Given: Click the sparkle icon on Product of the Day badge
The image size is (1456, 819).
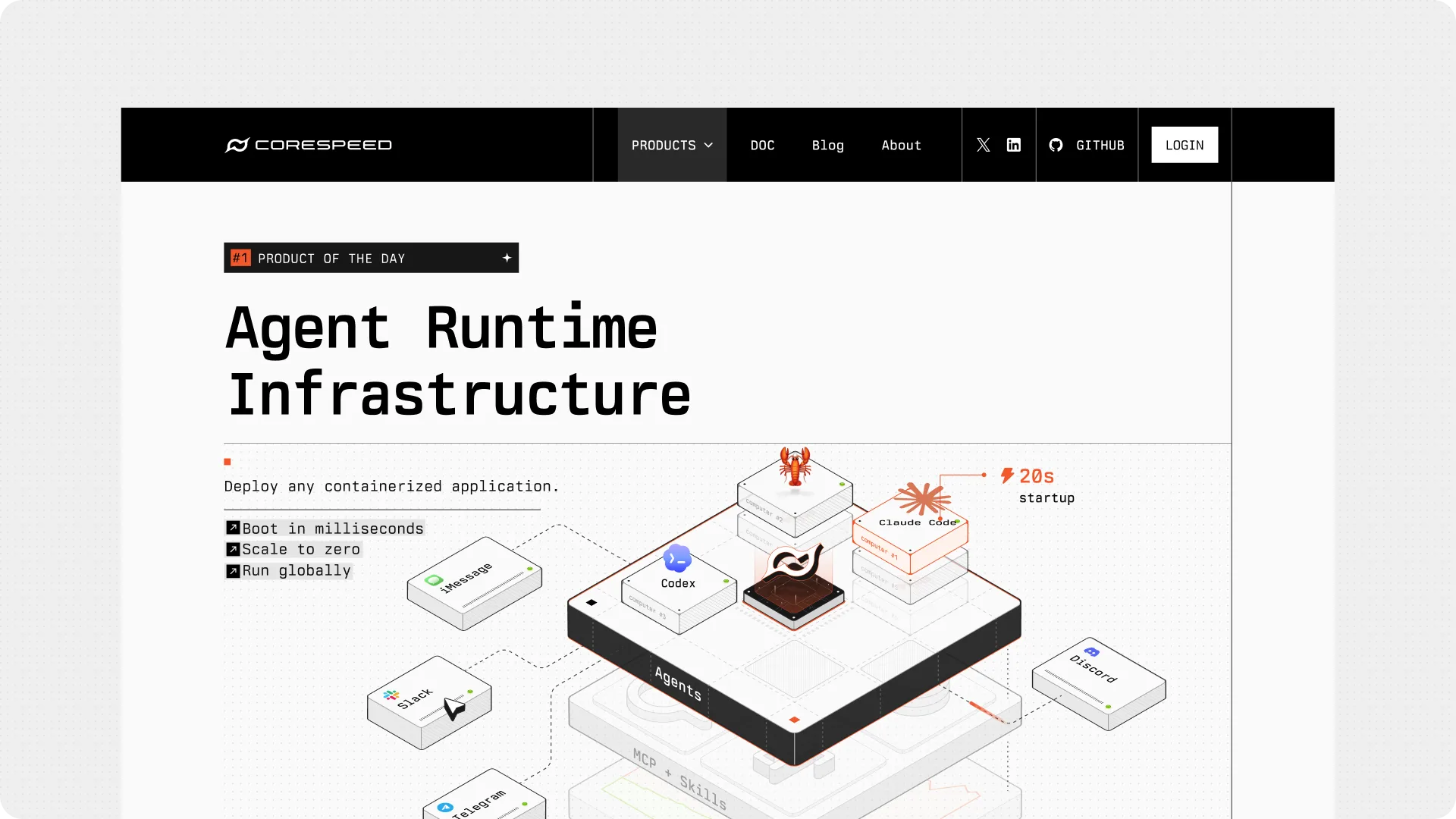Looking at the screenshot, I should (x=507, y=258).
